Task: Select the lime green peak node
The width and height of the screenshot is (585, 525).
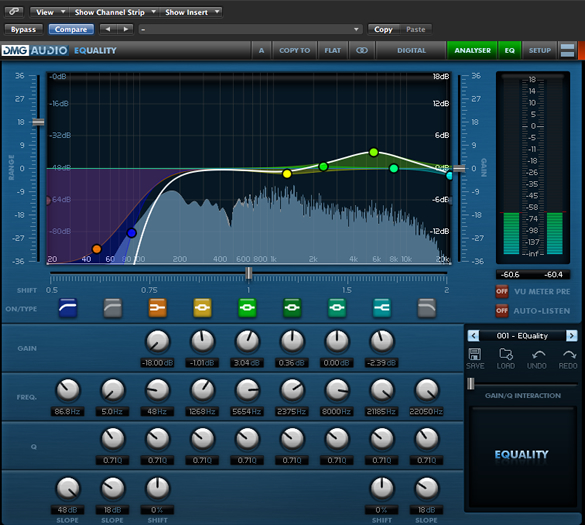Action: pyautogui.click(x=374, y=152)
